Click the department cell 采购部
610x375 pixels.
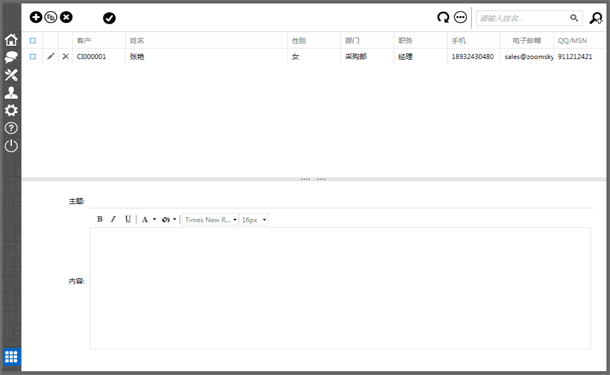coord(356,56)
